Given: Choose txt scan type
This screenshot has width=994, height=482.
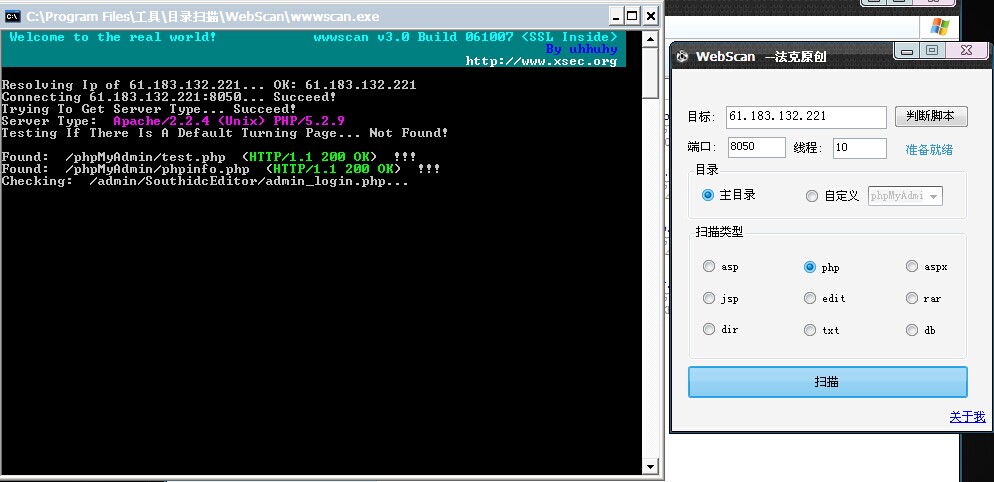Looking at the screenshot, I should (810, 330).
